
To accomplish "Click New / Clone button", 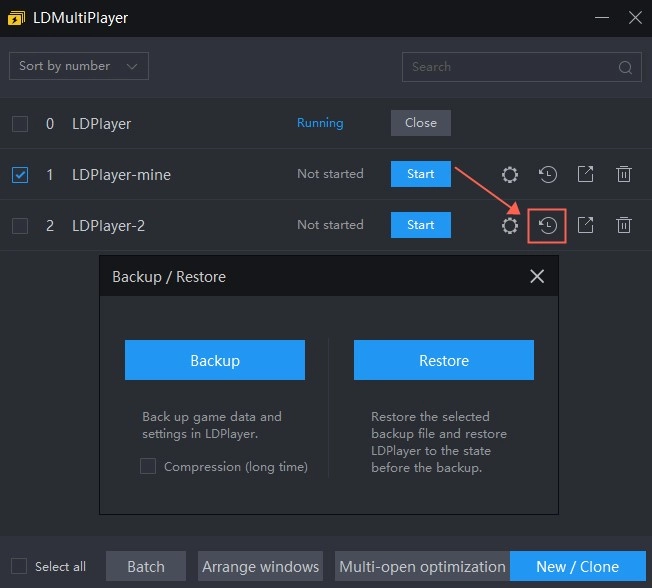I will [x=578, y=566].
